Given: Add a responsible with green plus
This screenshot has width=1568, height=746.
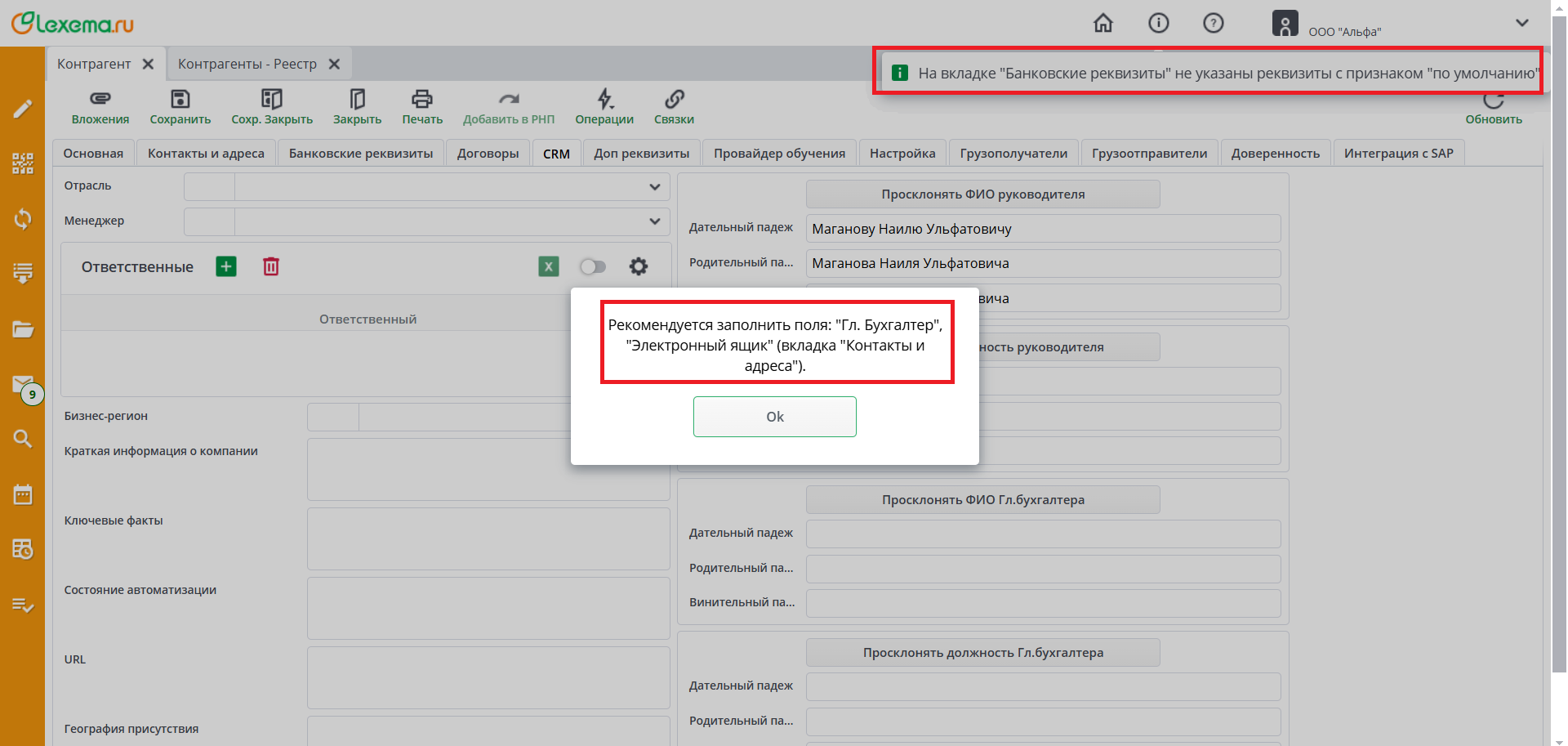Looking at the screenshot, I should [x=226, y=266].
